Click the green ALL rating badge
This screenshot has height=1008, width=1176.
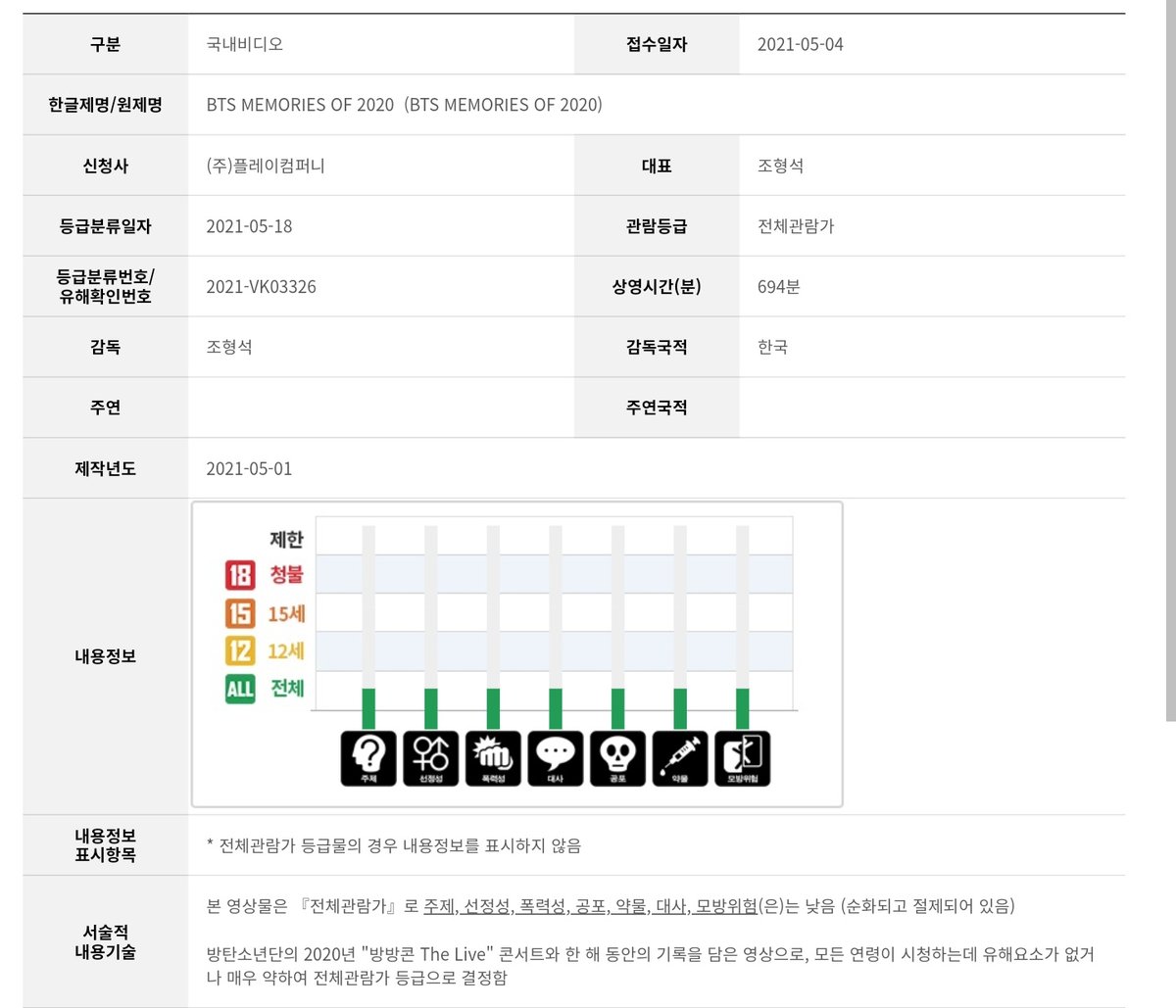[240, 689]
